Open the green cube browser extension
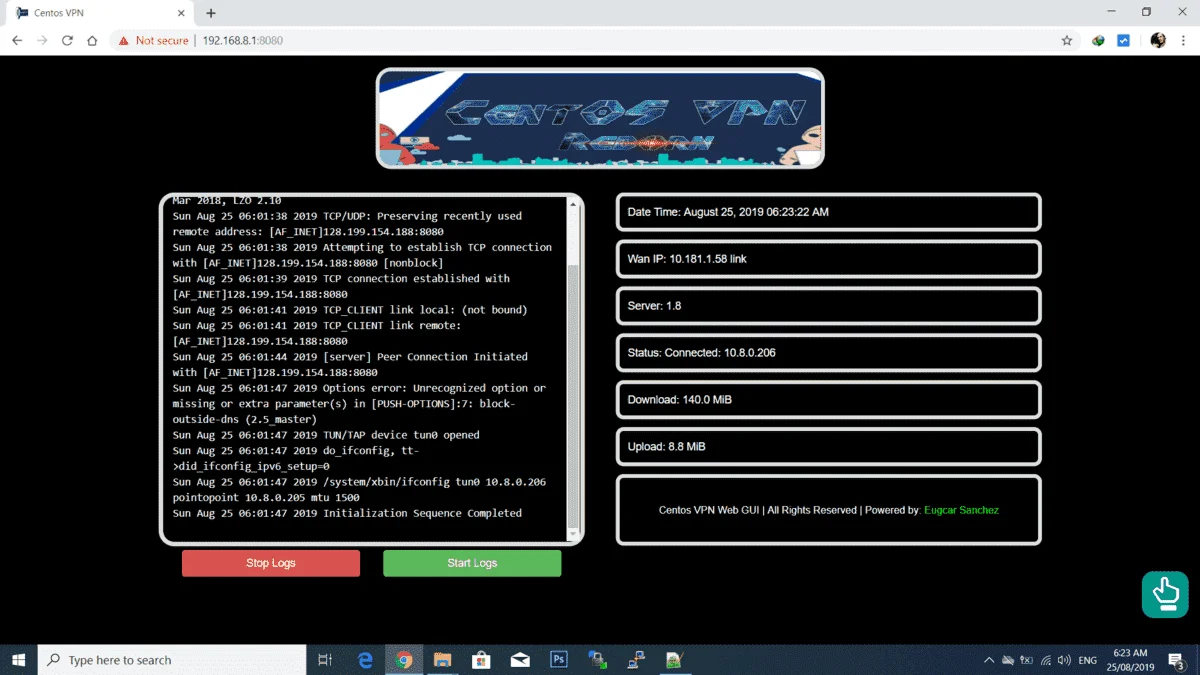The image size is (1200, 675). [1098, 41]
